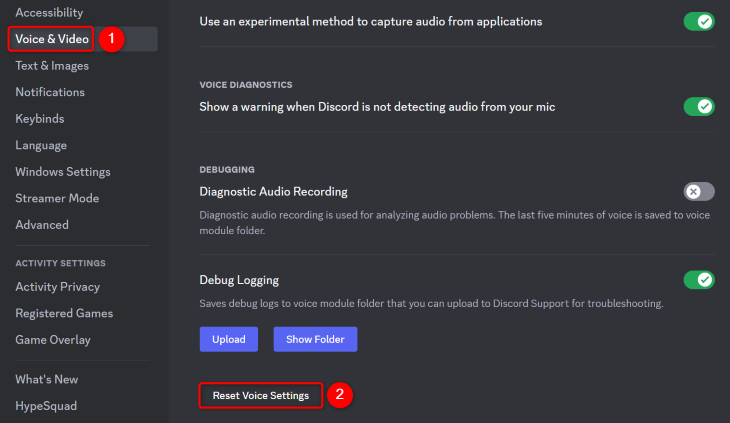Open Activity Privacy settings
The image size is (730, 423).
coord(58,287)
